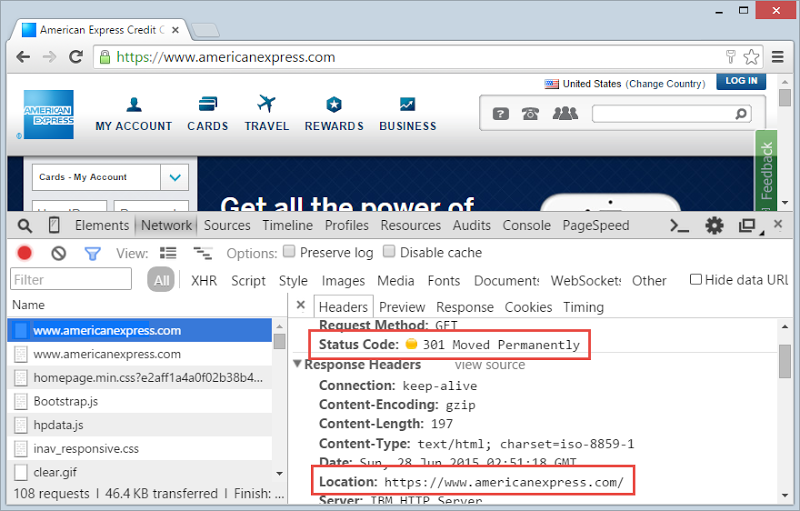This screenshot has height=511, width=800.
Task: Show the DevTools console drawer icon
Action: (679, 225)
